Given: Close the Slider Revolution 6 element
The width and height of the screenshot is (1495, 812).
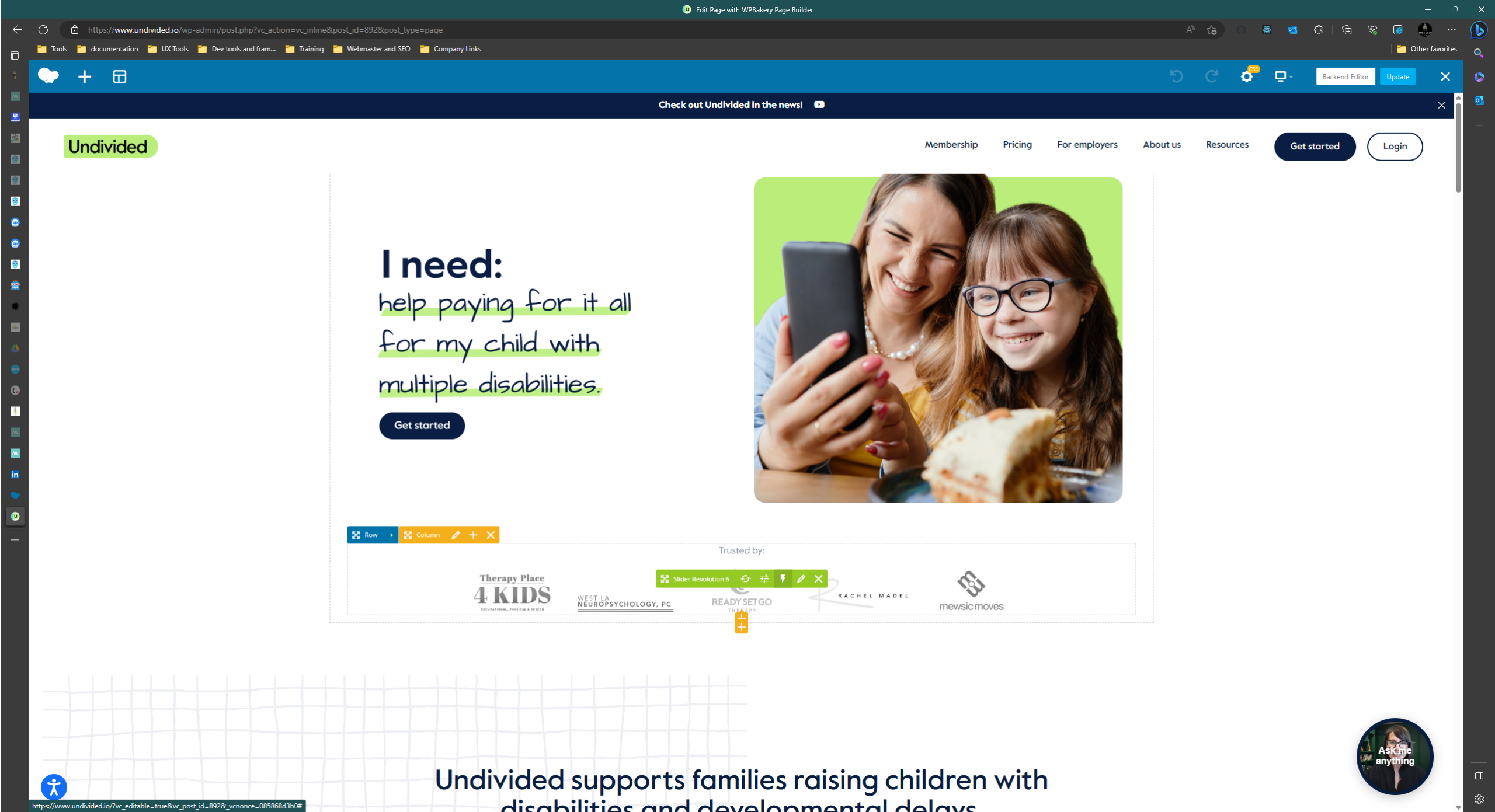Looking at the screenshot, I should [x=819, y=579].
